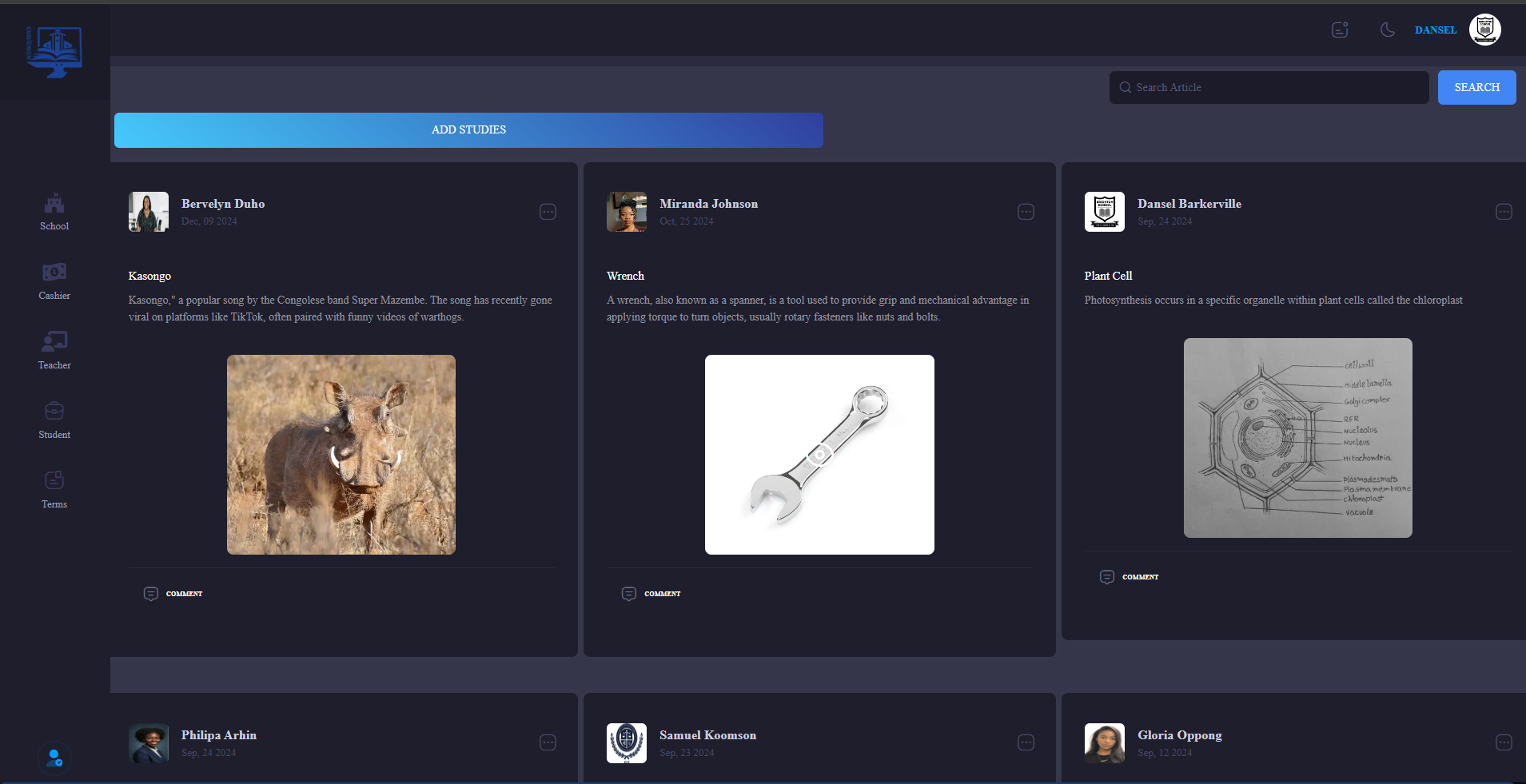The image size is (1526, 784).
Task: Click the comment icon under Kasongo post
Action: click(151, 594)
